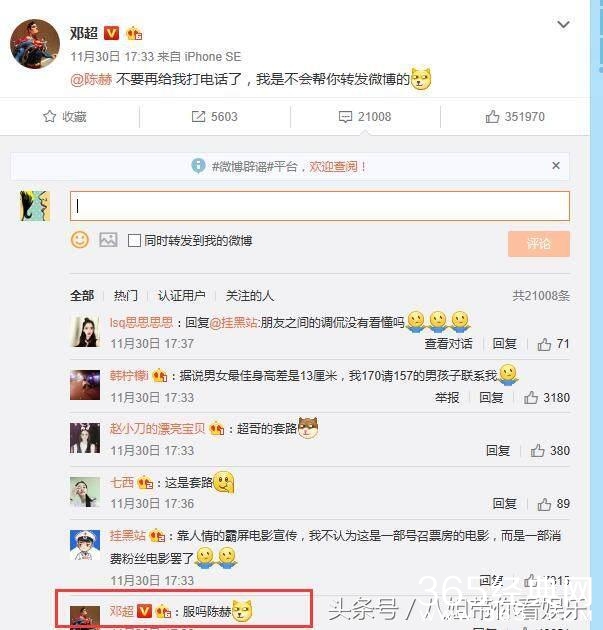The height and width of the screenshot is (630, 603).
Task: Click the 收藏 star icon
Action: pyautogui.click(x=49, y=117)
